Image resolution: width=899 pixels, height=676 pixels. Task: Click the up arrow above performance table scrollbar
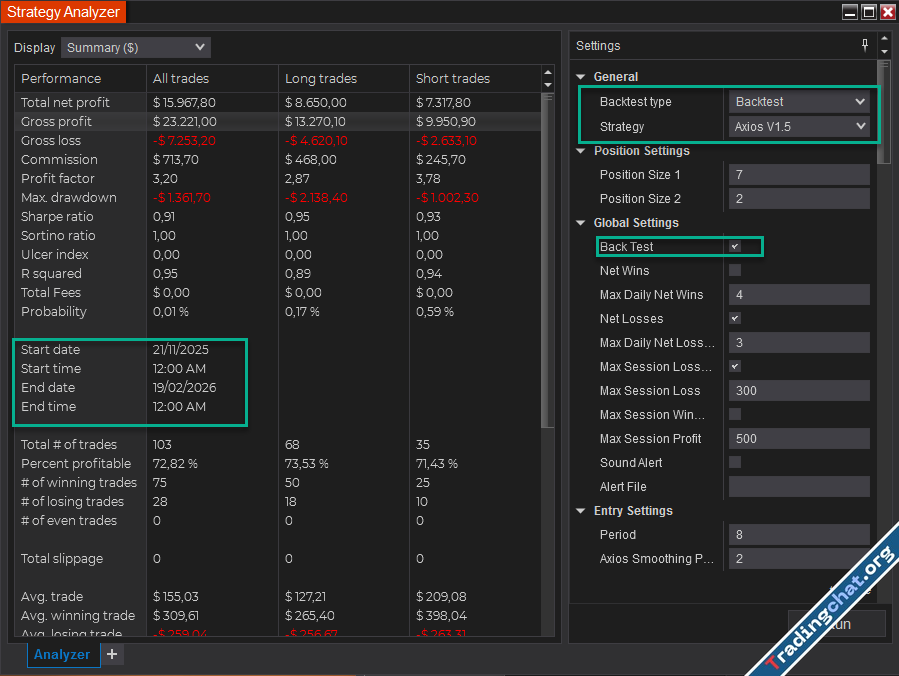(547, 72)
